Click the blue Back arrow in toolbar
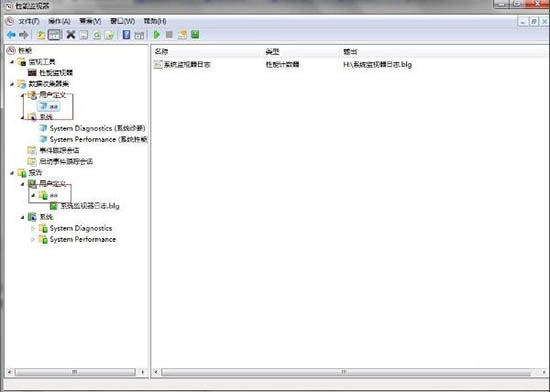 11,35
